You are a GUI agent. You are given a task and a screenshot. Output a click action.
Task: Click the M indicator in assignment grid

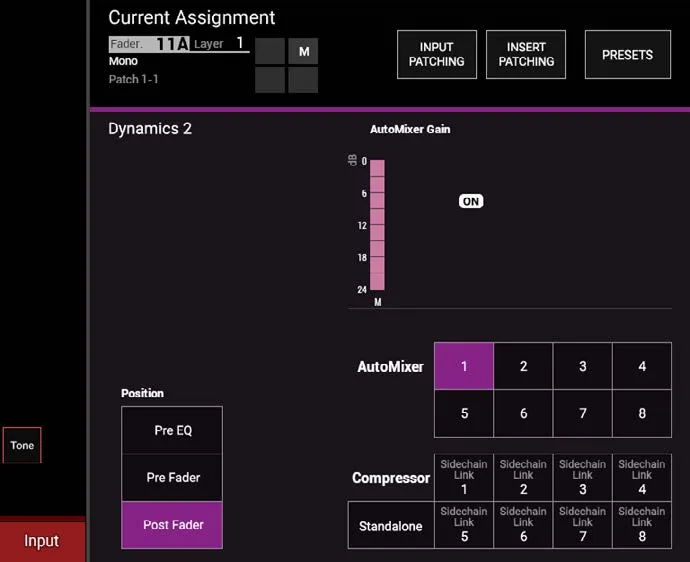[304, 51]
